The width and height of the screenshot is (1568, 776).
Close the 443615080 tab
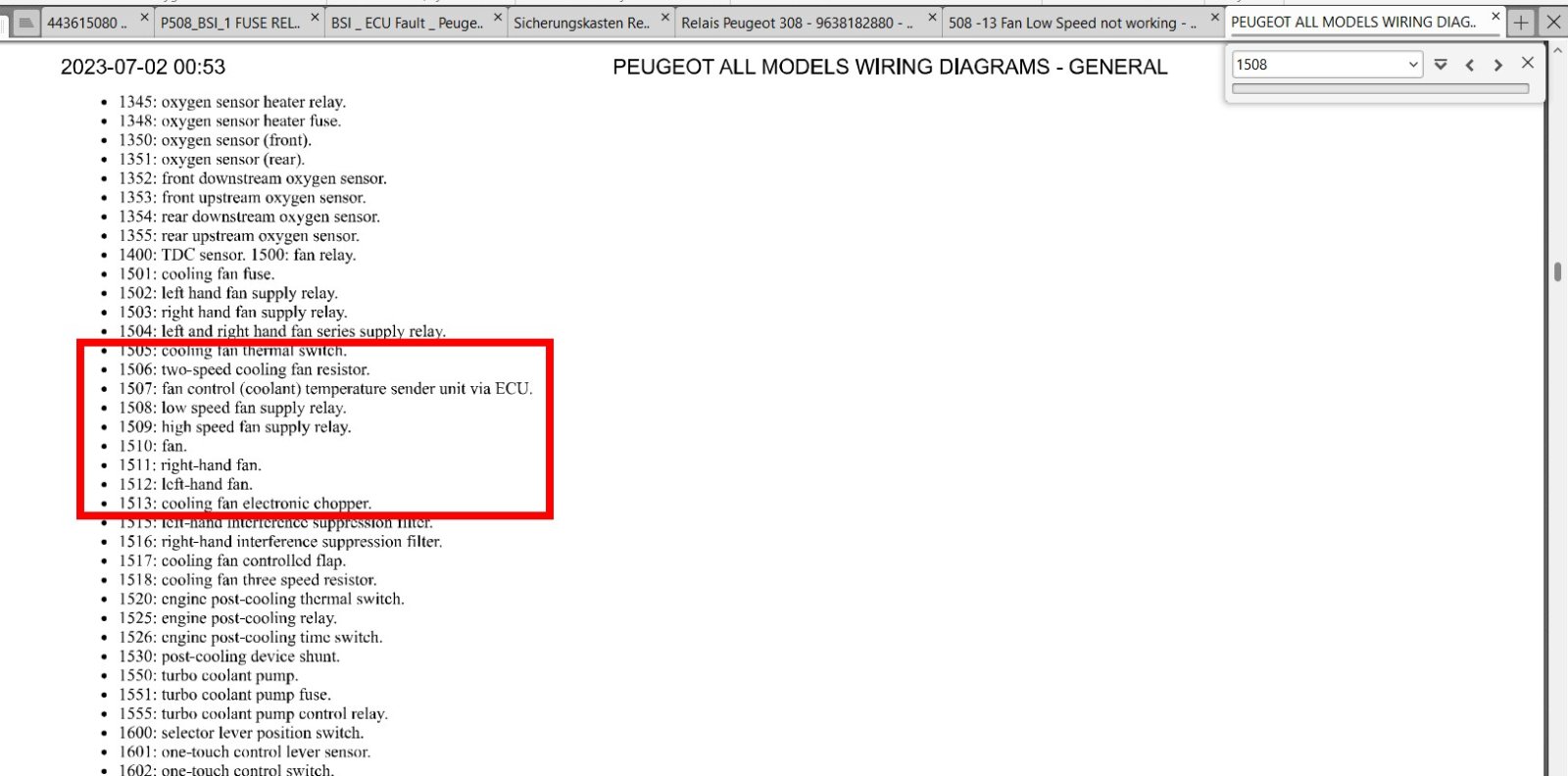pyautogui.click(x=144, y=18)
